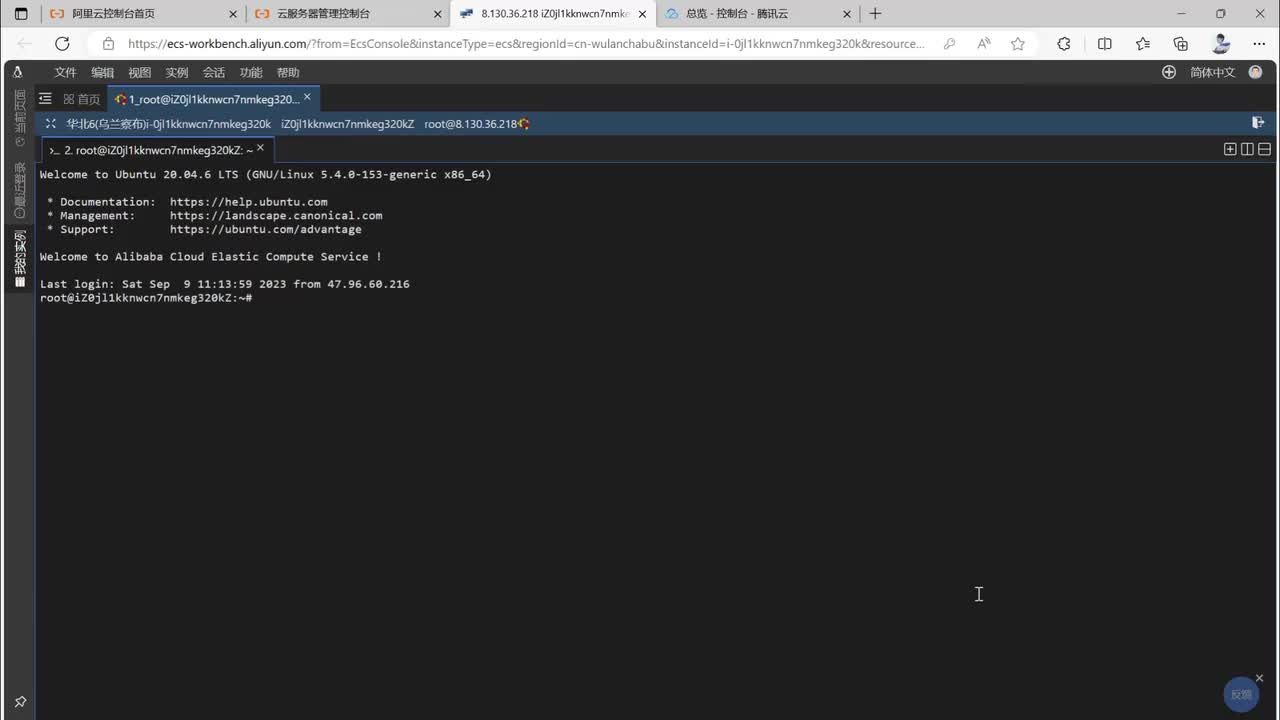This screenshot has width=1280, height=720.
Task: Open the 功能 menu
Action: pyautogui.click(x=251, y=73)
